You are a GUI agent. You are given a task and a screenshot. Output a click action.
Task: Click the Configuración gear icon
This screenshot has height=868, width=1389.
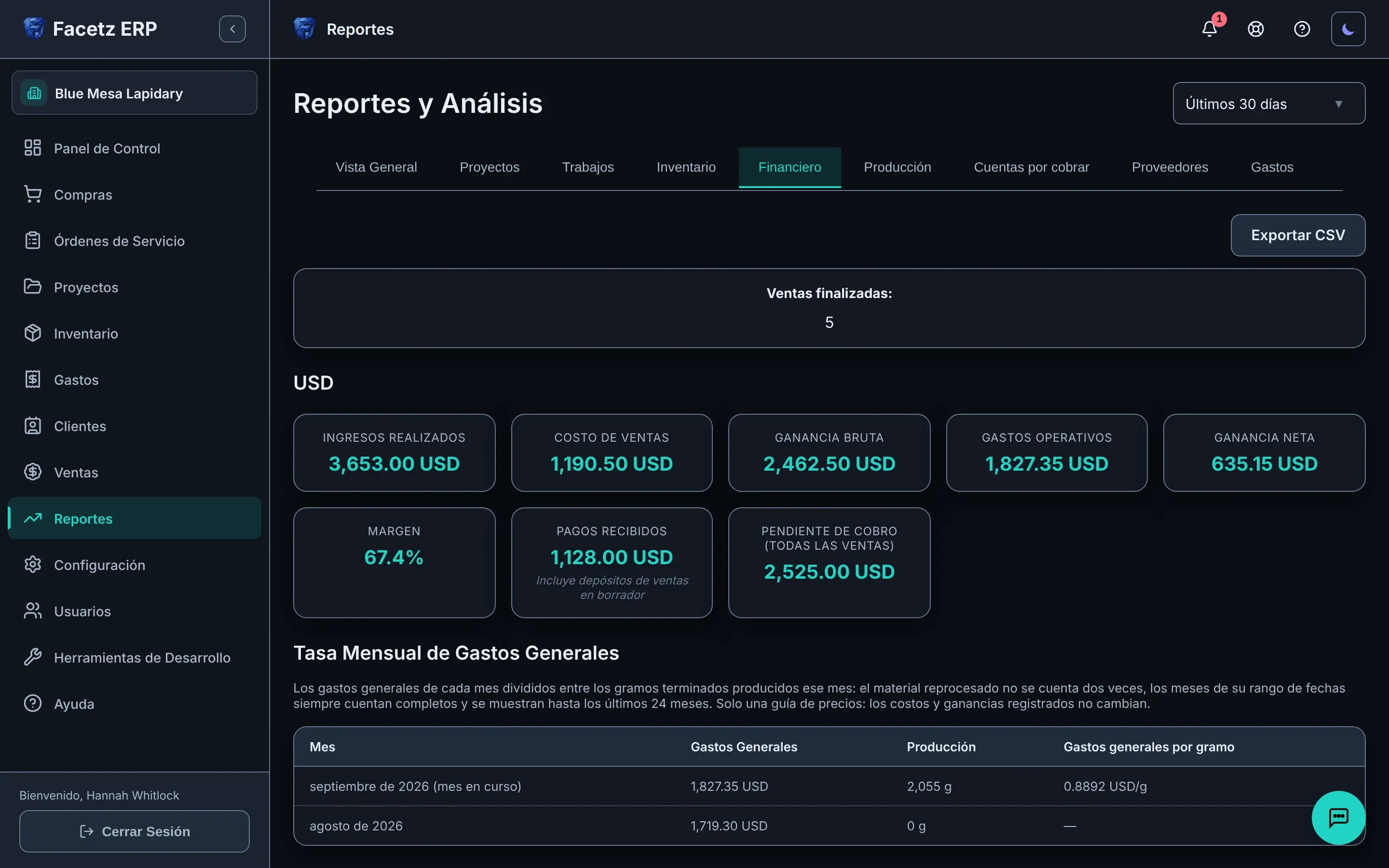click(33, 565)
